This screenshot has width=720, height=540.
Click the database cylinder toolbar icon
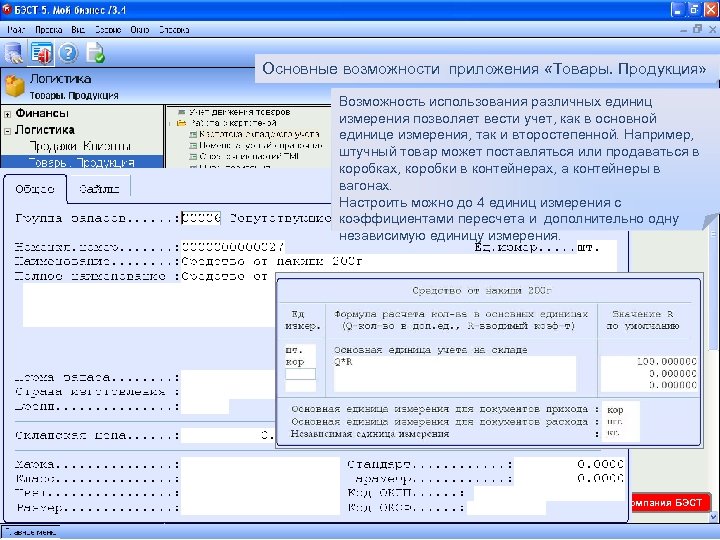click(x=14, y=53)
